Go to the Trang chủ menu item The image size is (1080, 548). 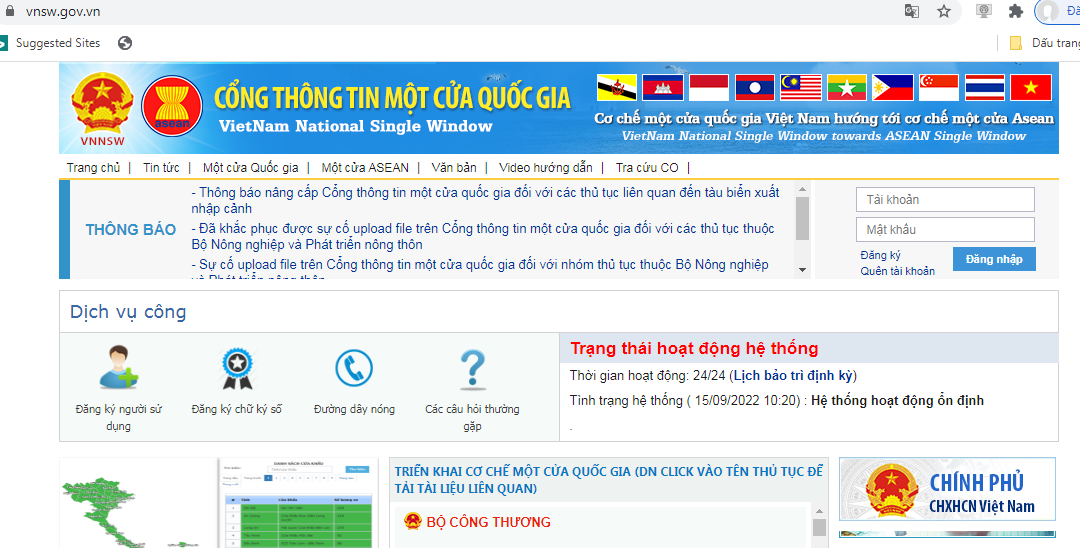(93, 167)
